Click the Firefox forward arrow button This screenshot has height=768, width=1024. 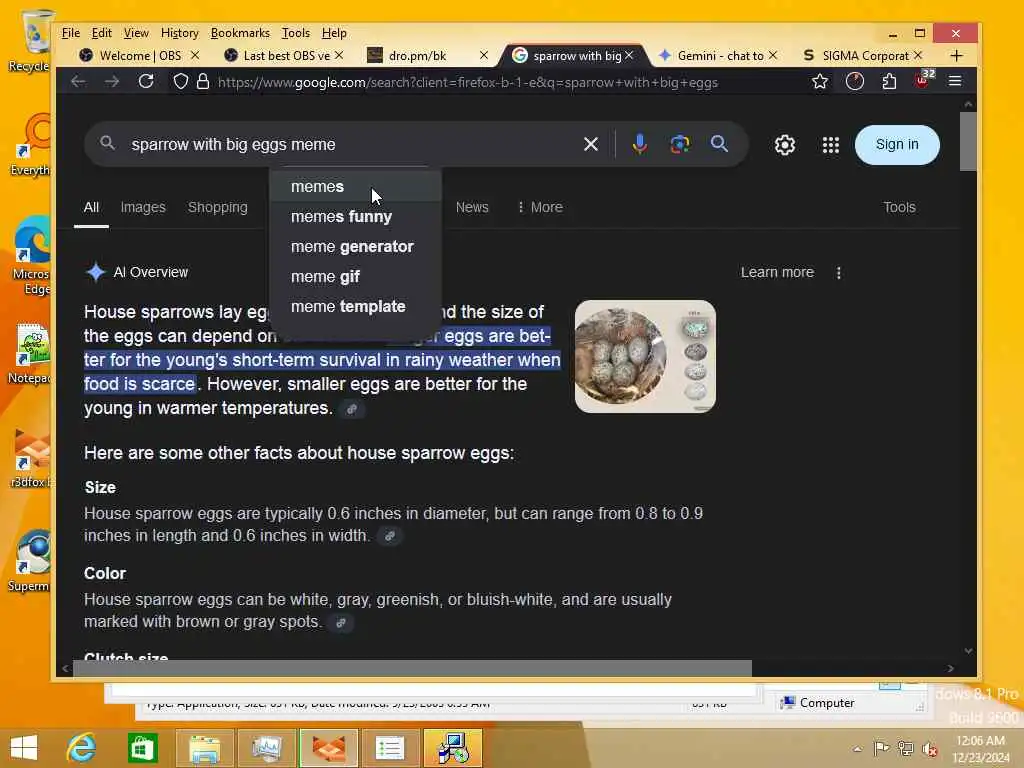tap(112, 82)
